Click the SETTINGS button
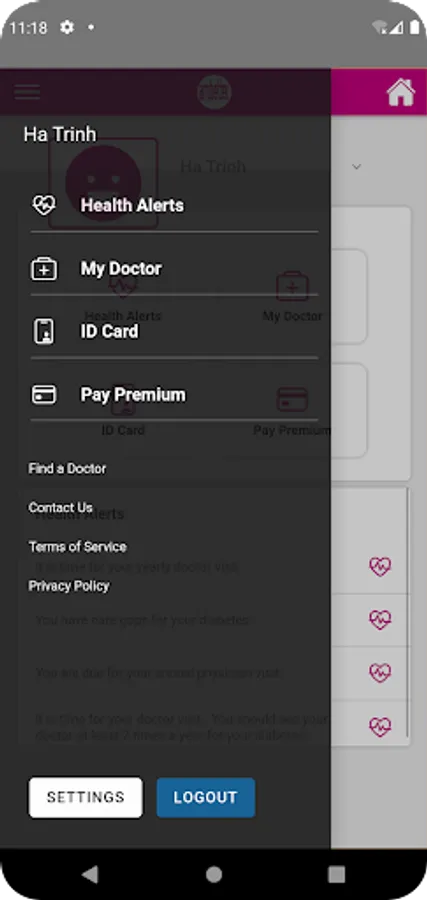Screen dimensions: 427x900 (86, 797)
